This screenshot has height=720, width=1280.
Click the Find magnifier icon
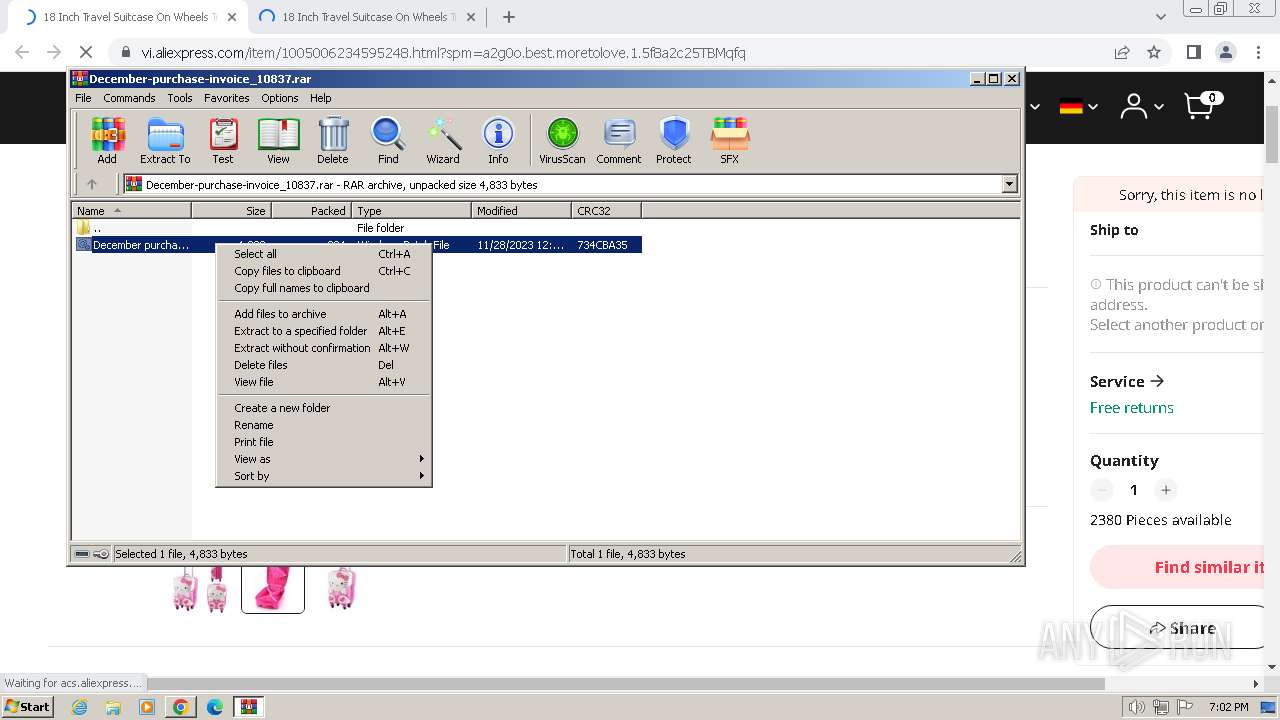388,141
